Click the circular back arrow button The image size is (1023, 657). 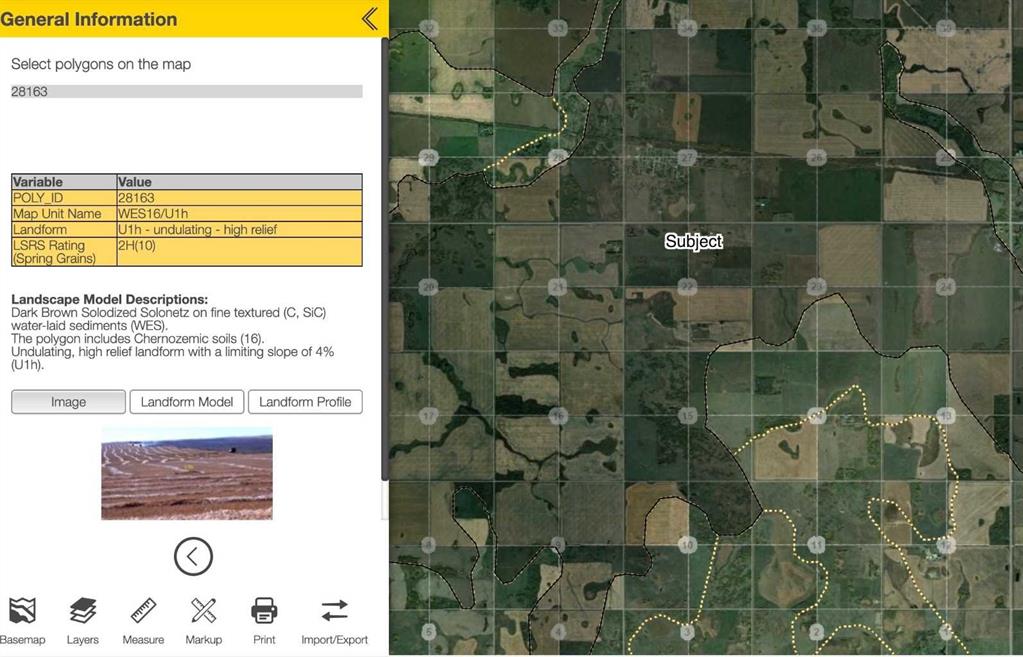(x=193, y=556)
